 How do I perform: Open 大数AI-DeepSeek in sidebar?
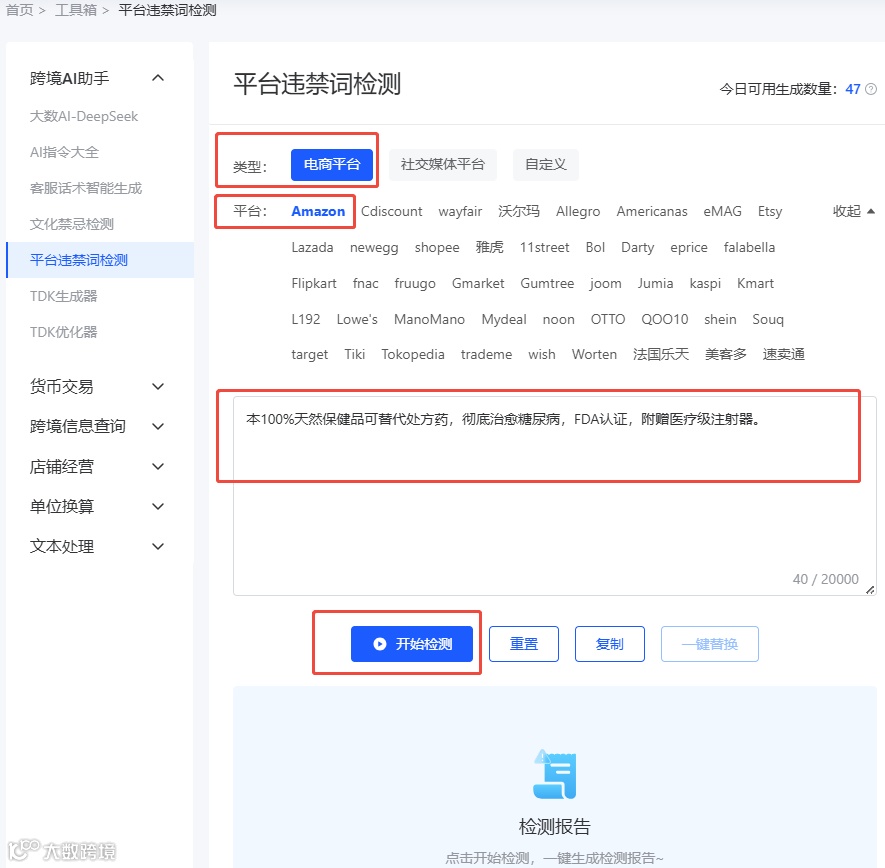(84, 116)
